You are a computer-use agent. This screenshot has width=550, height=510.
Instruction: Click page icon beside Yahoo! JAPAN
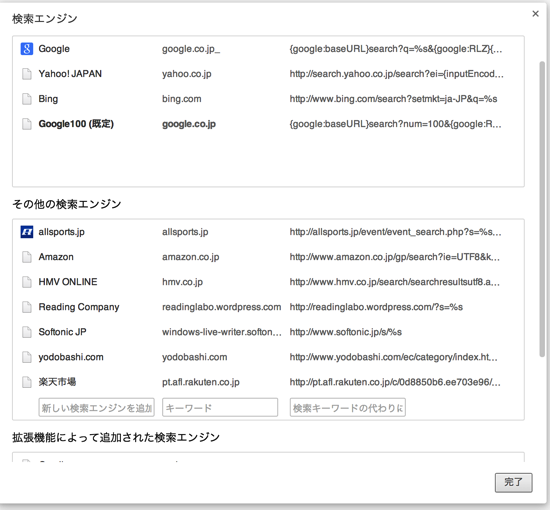click(x=27, y=74)
